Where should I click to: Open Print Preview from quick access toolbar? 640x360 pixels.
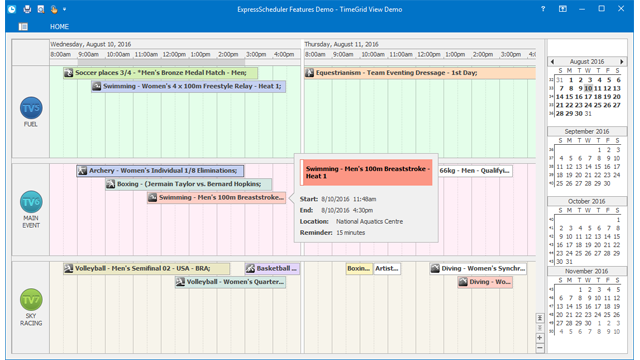coord(41,9)
